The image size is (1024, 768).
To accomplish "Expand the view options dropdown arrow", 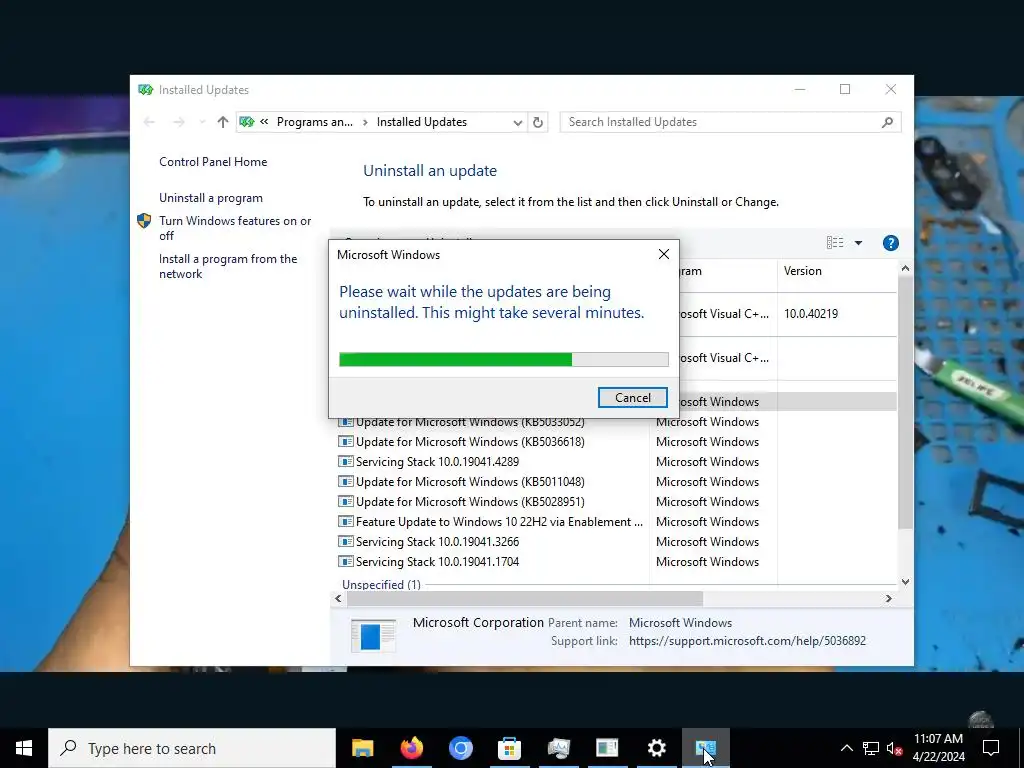I will (858, 243).
